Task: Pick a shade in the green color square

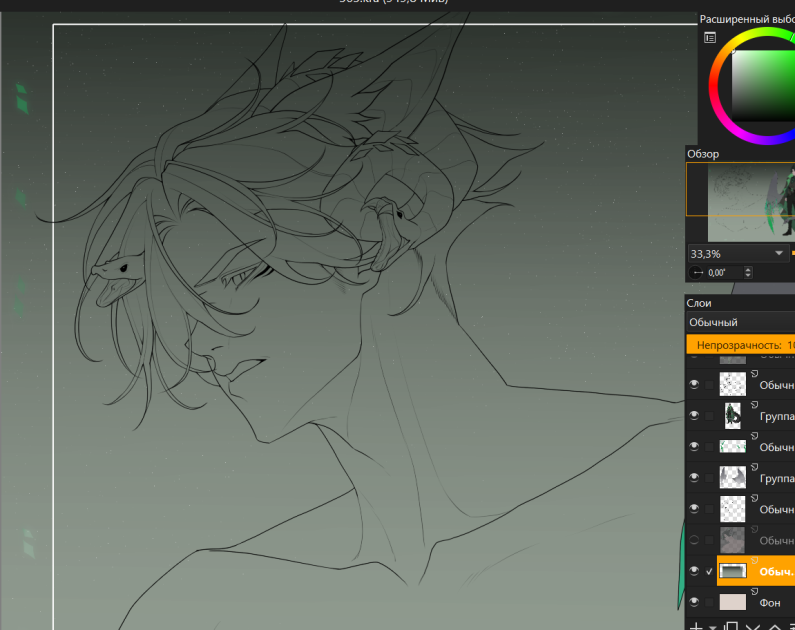Action: coord(763,85)
